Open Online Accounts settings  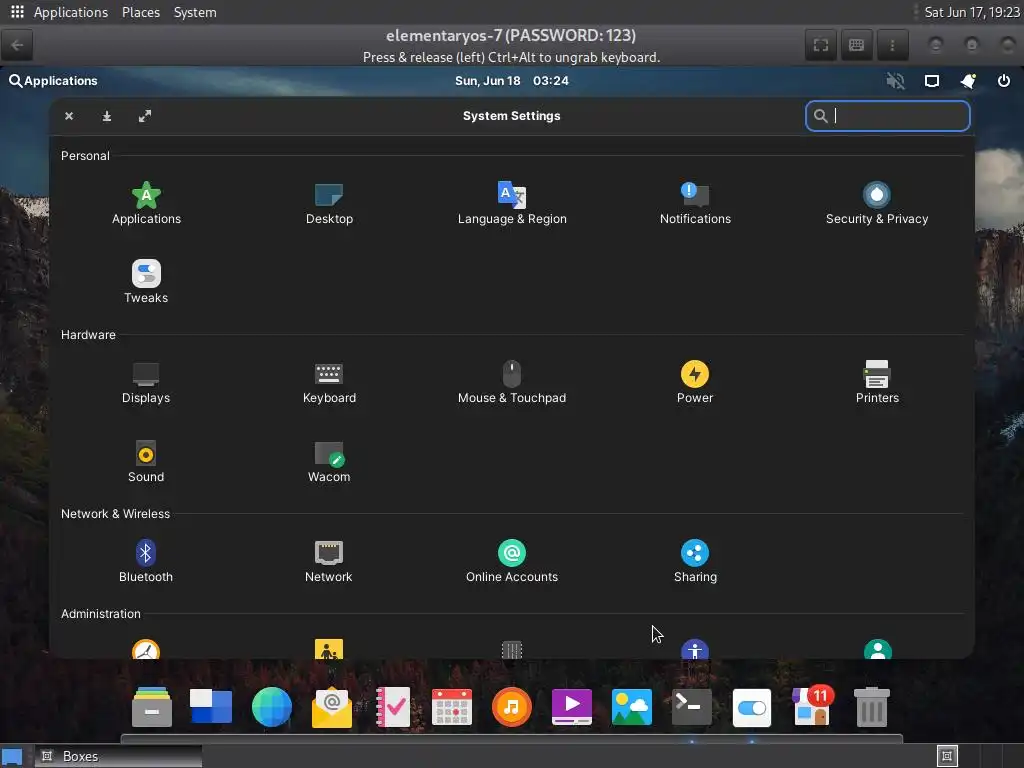point(512,562)
